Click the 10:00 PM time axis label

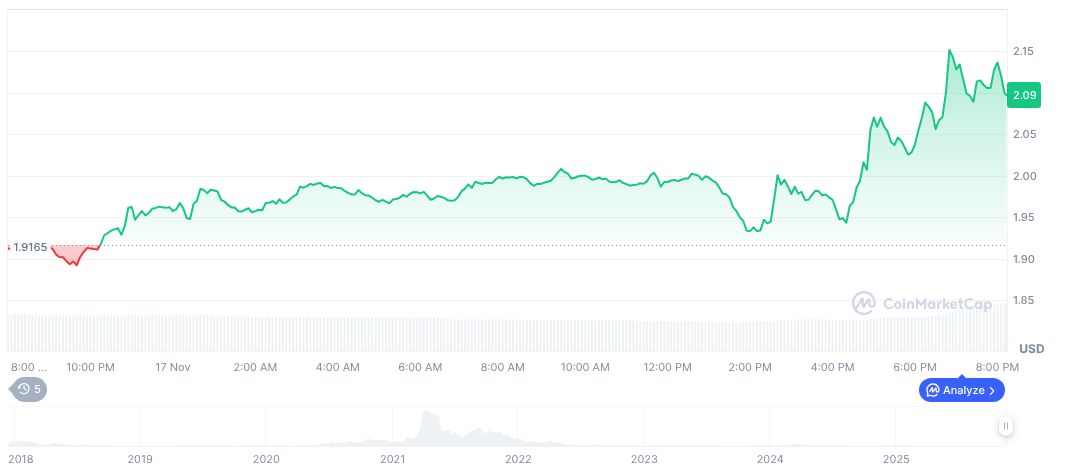pos(91,367)
